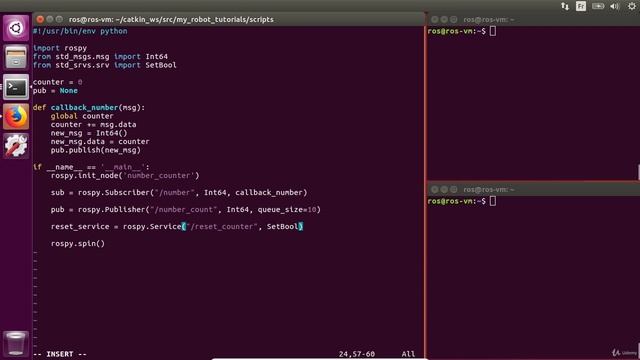Open the battery status indicator
640x360 pixels.
tap(598, 6)
